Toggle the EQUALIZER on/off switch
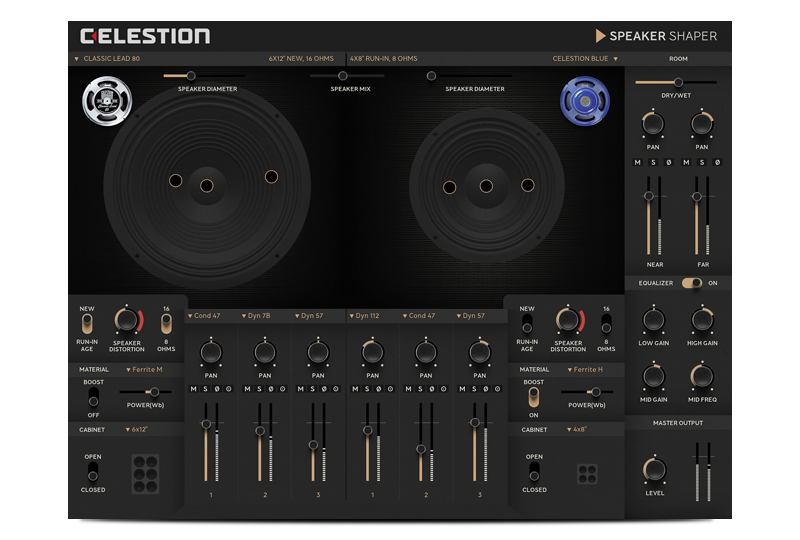The image size is (800, 540). point(692,283)
